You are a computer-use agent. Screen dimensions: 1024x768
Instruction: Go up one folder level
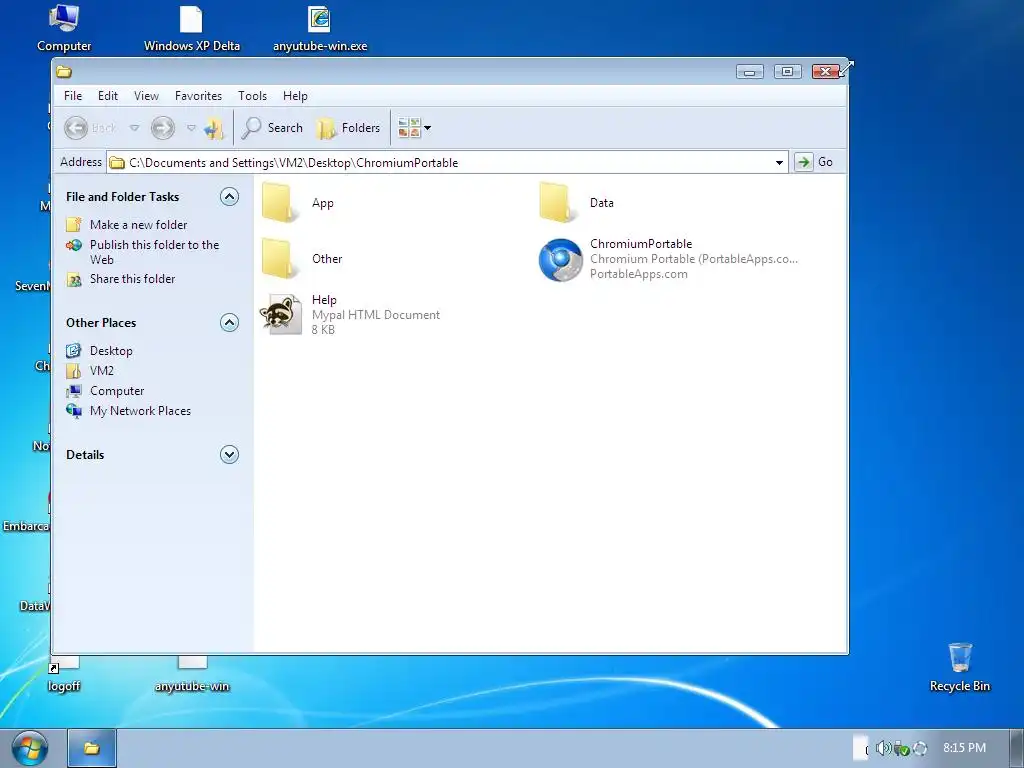click(214, 128)
